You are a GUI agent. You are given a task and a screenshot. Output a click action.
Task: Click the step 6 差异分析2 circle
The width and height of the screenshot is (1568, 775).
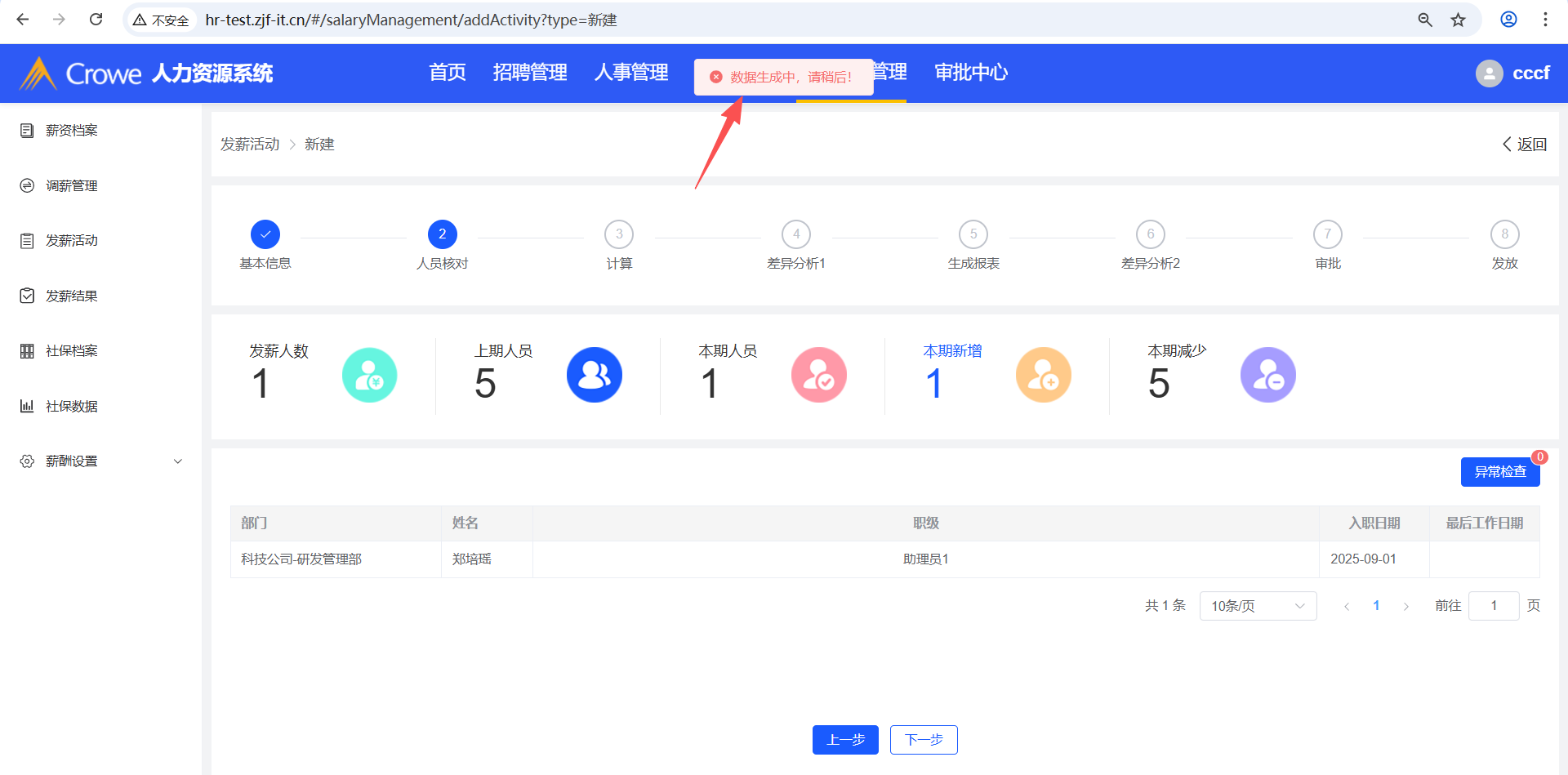pyautogui.click(x=1151, y=234)
